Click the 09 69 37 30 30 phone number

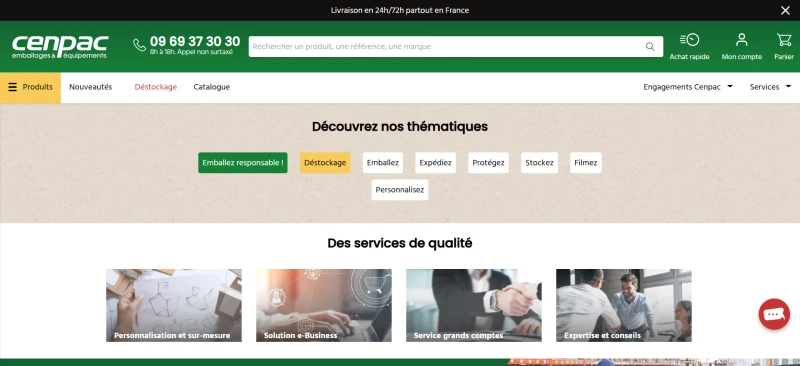click(195, 41)
